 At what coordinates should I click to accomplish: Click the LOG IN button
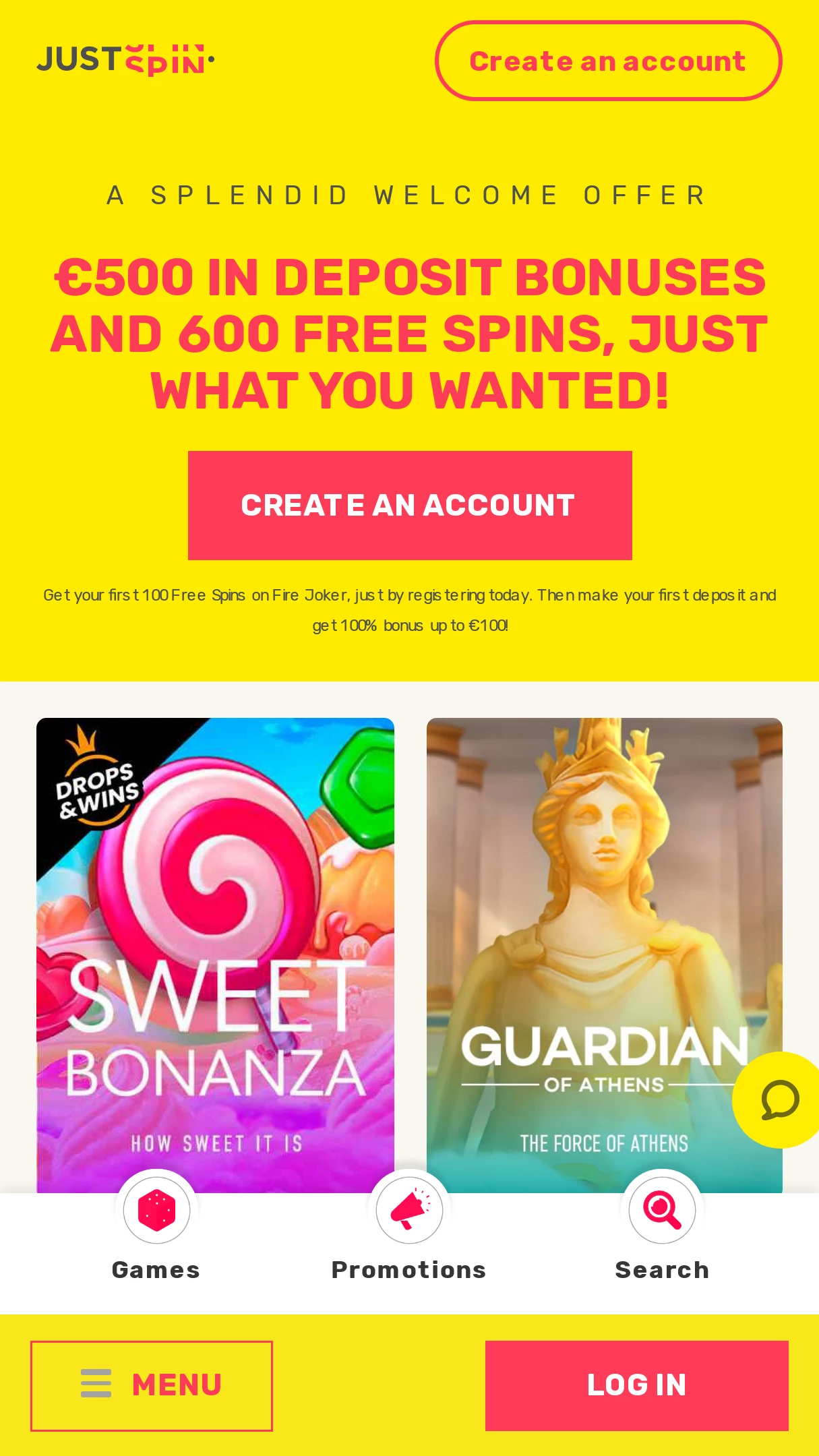click(x=637, y=1385)
